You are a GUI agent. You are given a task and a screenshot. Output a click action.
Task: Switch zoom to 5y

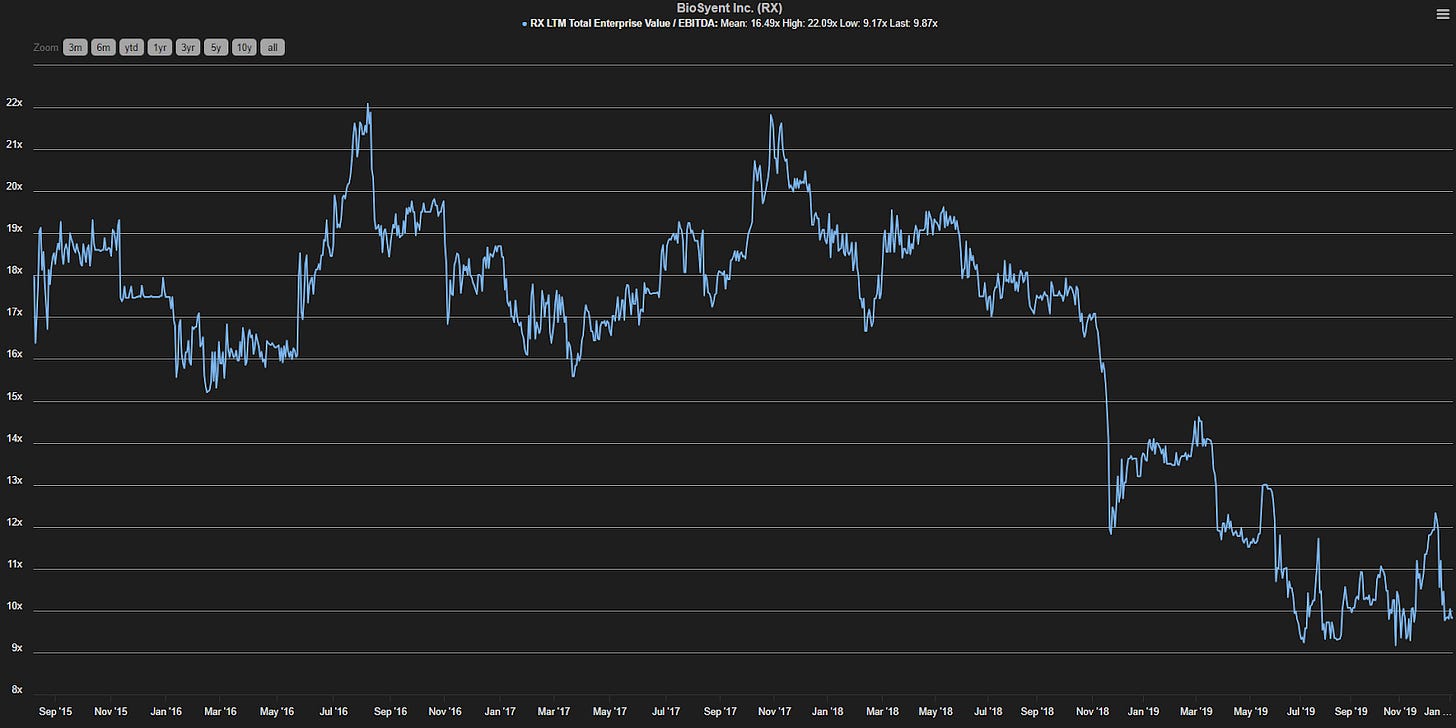[x=216, y=47]
